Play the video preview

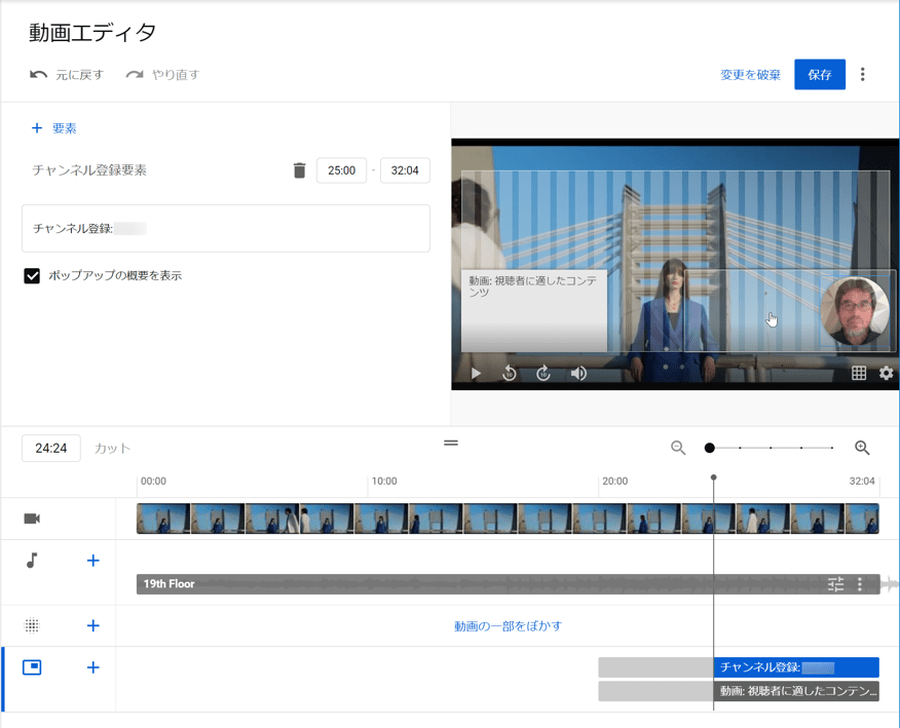[x=476, y=373]
